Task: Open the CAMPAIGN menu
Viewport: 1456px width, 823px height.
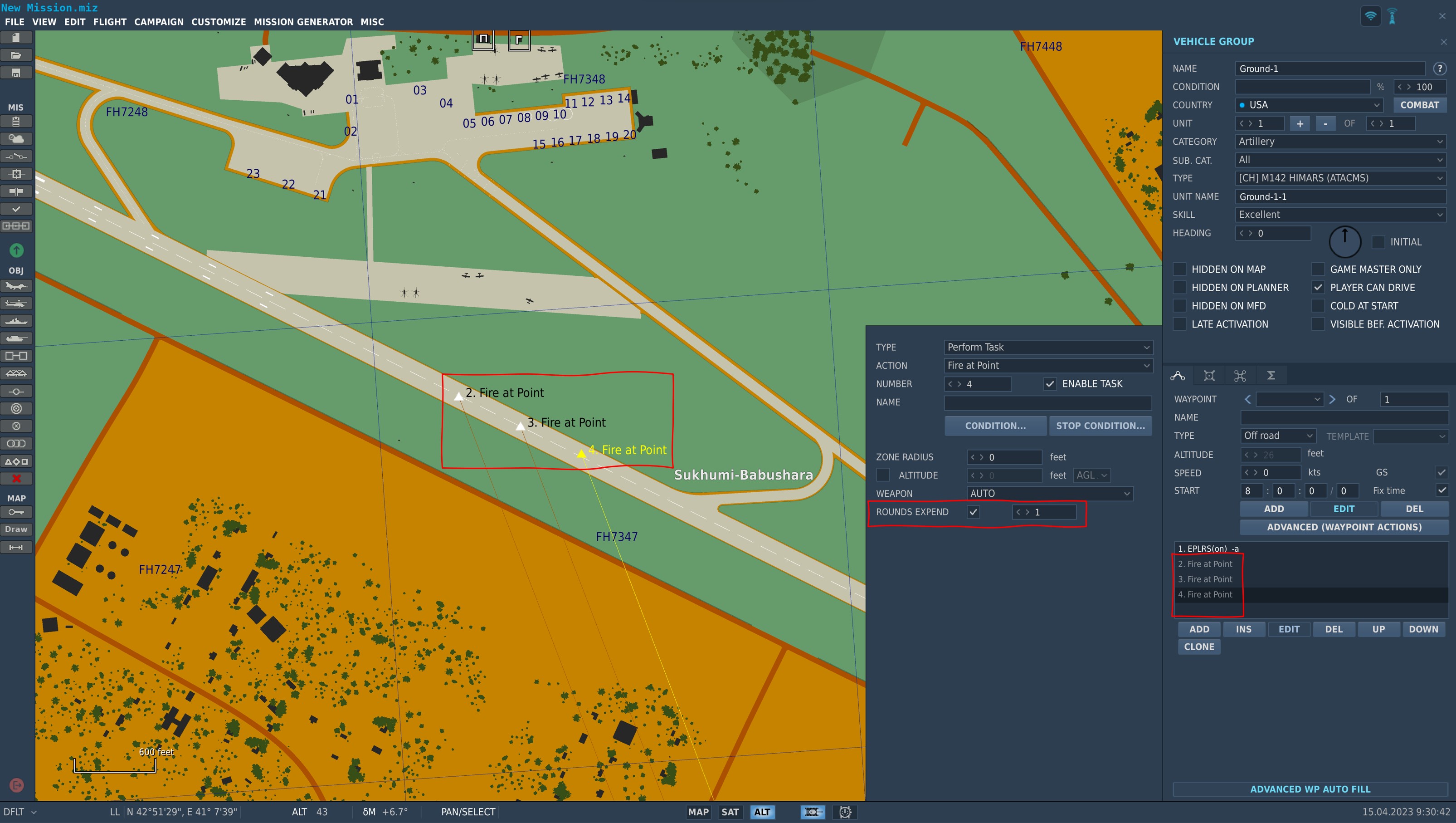Action: pyautogui.click(x=159, y=22)
